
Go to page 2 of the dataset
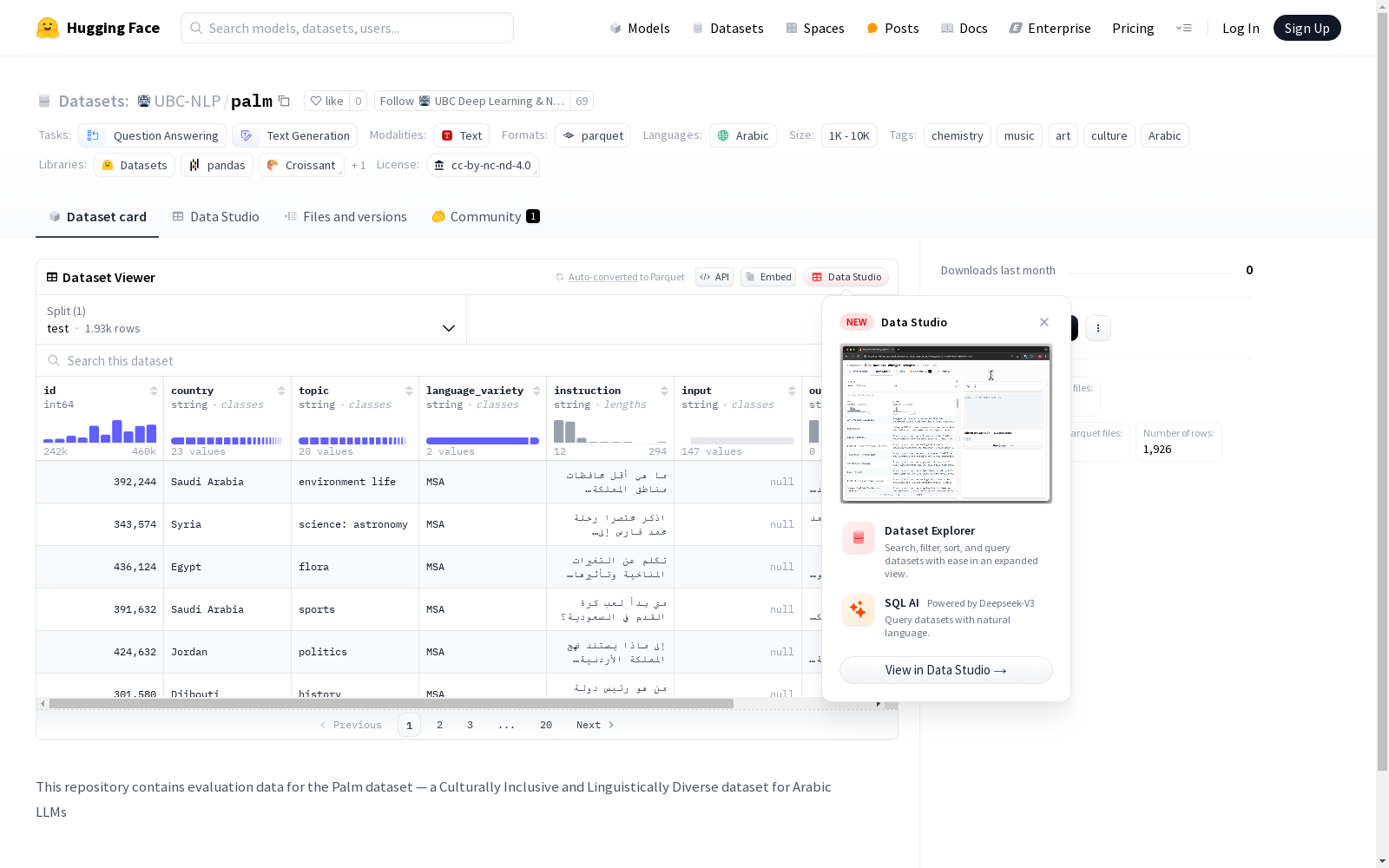(x=440, y=725)
